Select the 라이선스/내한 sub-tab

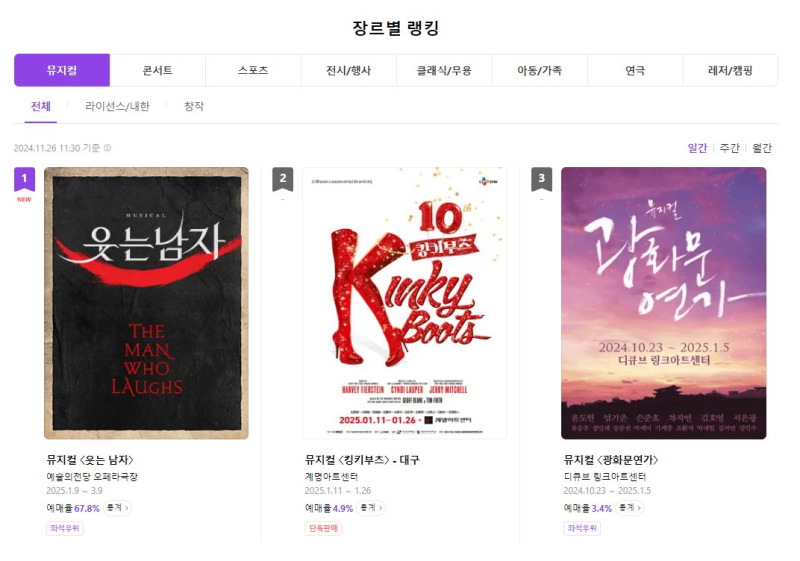point(117,106)
